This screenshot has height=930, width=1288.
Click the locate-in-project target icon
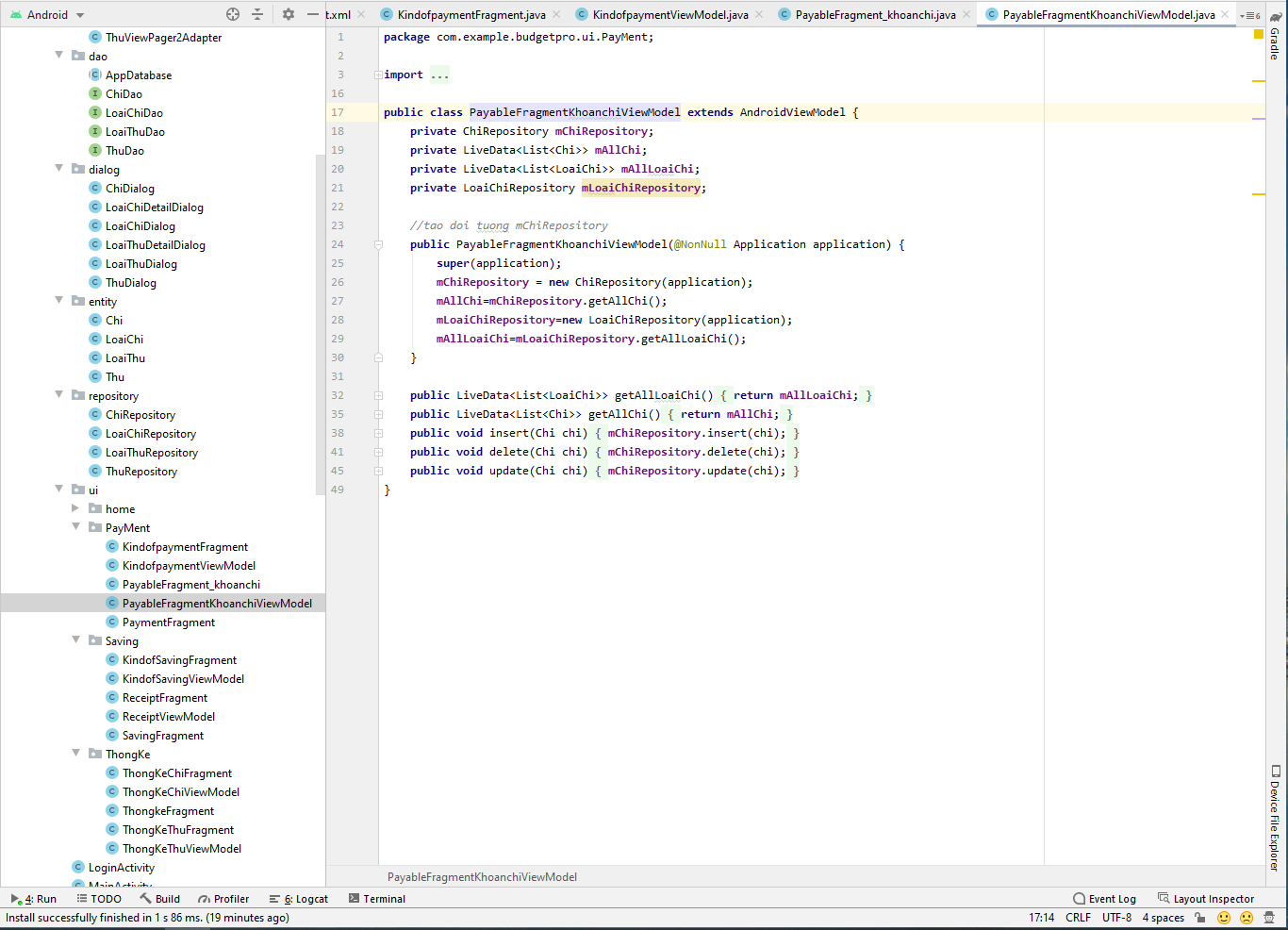pos(233,14)
